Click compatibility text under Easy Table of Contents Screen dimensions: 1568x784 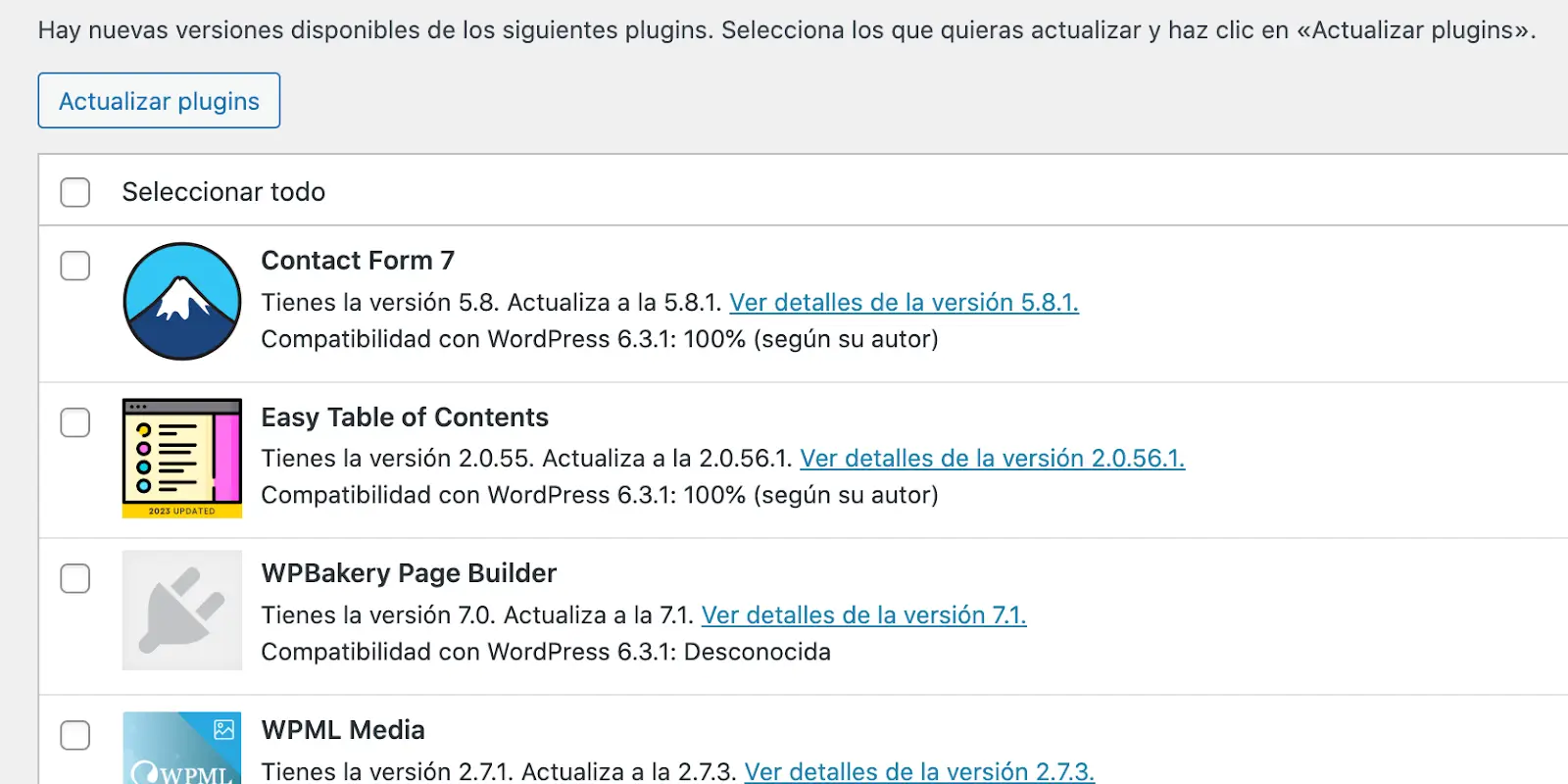[600, 495]
